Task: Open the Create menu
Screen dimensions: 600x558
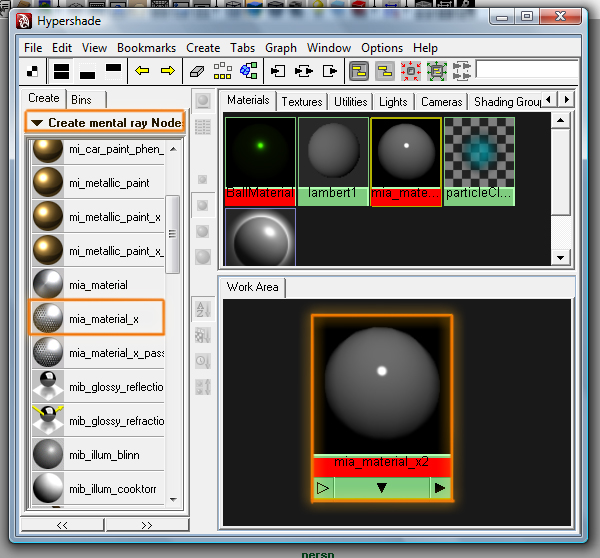Action: click(x=203, y=48)
